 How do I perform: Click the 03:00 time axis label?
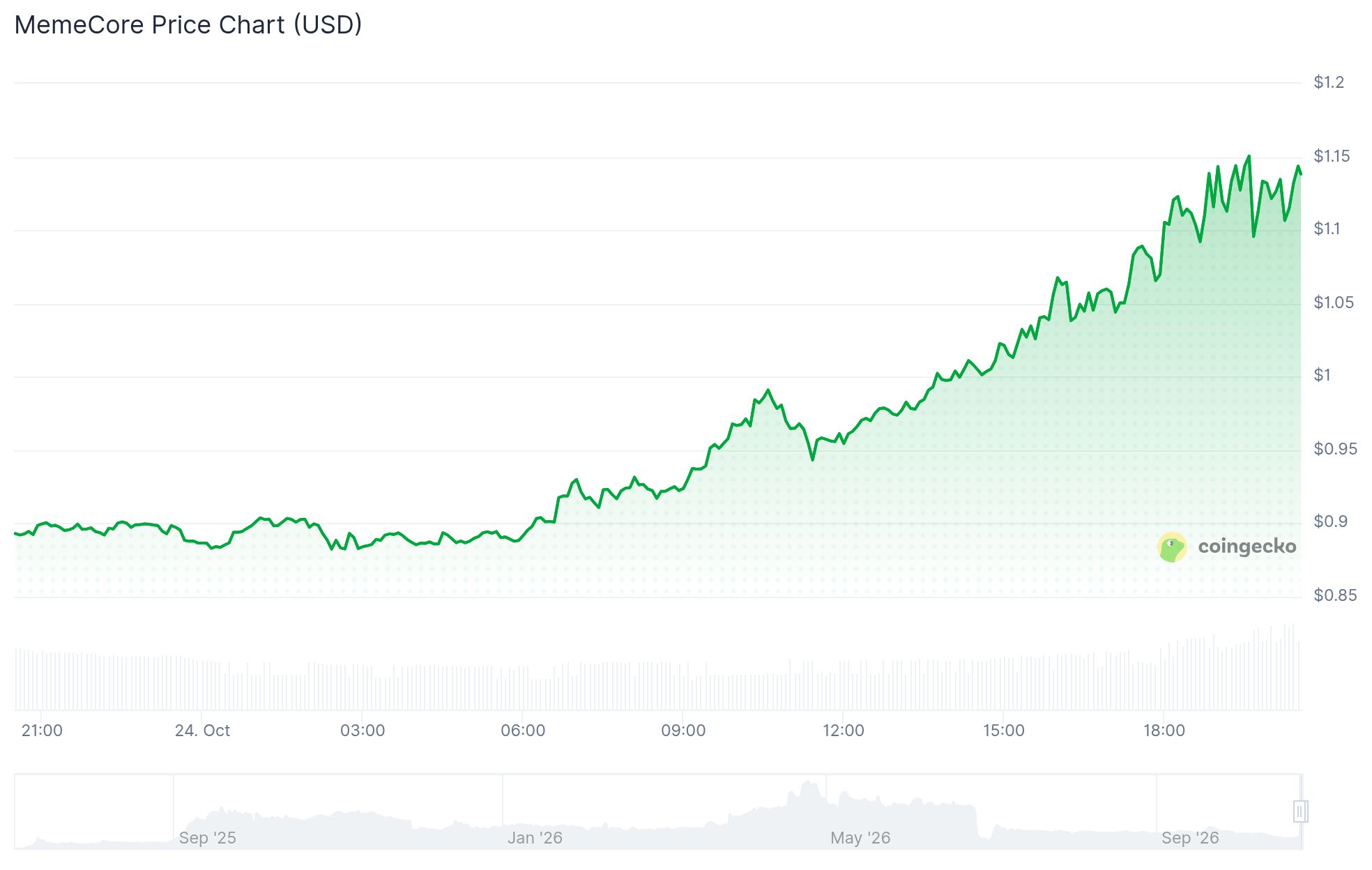click(363, 731)
